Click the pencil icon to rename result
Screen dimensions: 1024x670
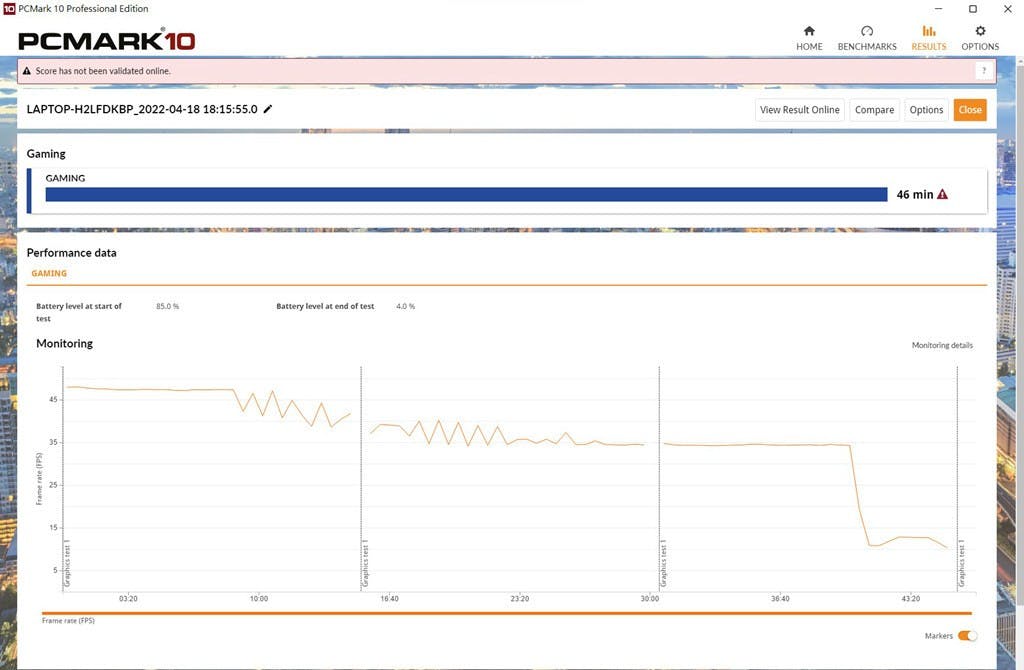(x=268, y=109)
